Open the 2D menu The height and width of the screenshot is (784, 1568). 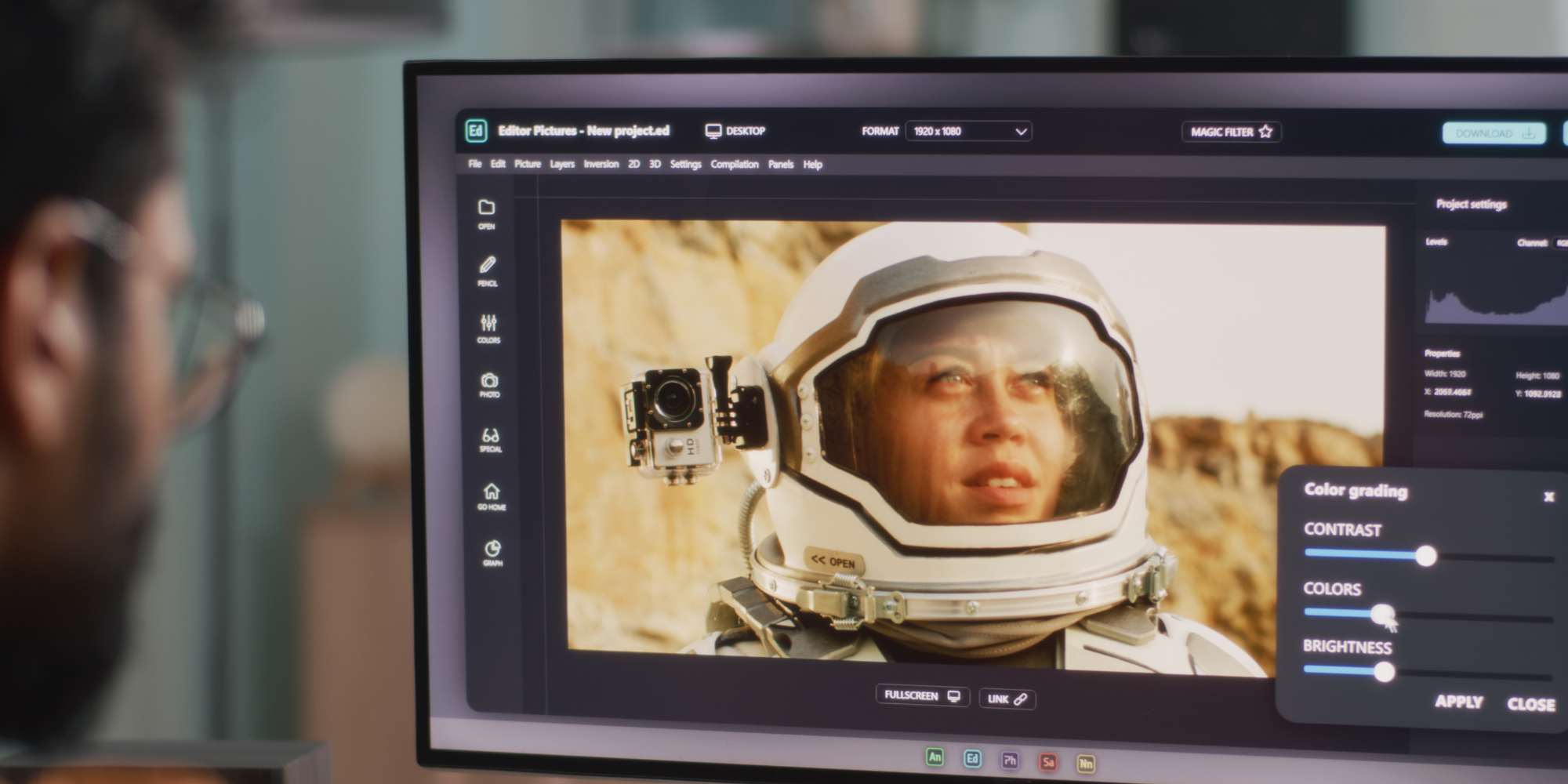(x=634, y=164)
